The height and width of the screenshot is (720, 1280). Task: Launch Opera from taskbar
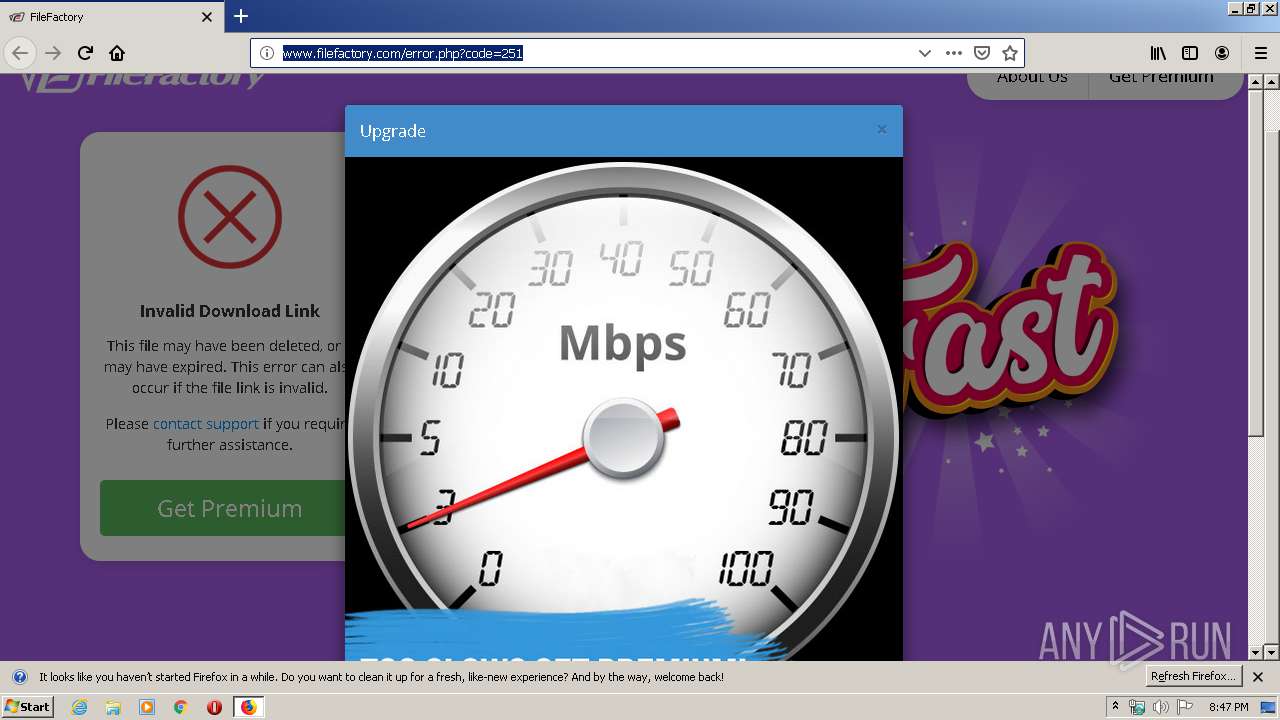[214, 707]
